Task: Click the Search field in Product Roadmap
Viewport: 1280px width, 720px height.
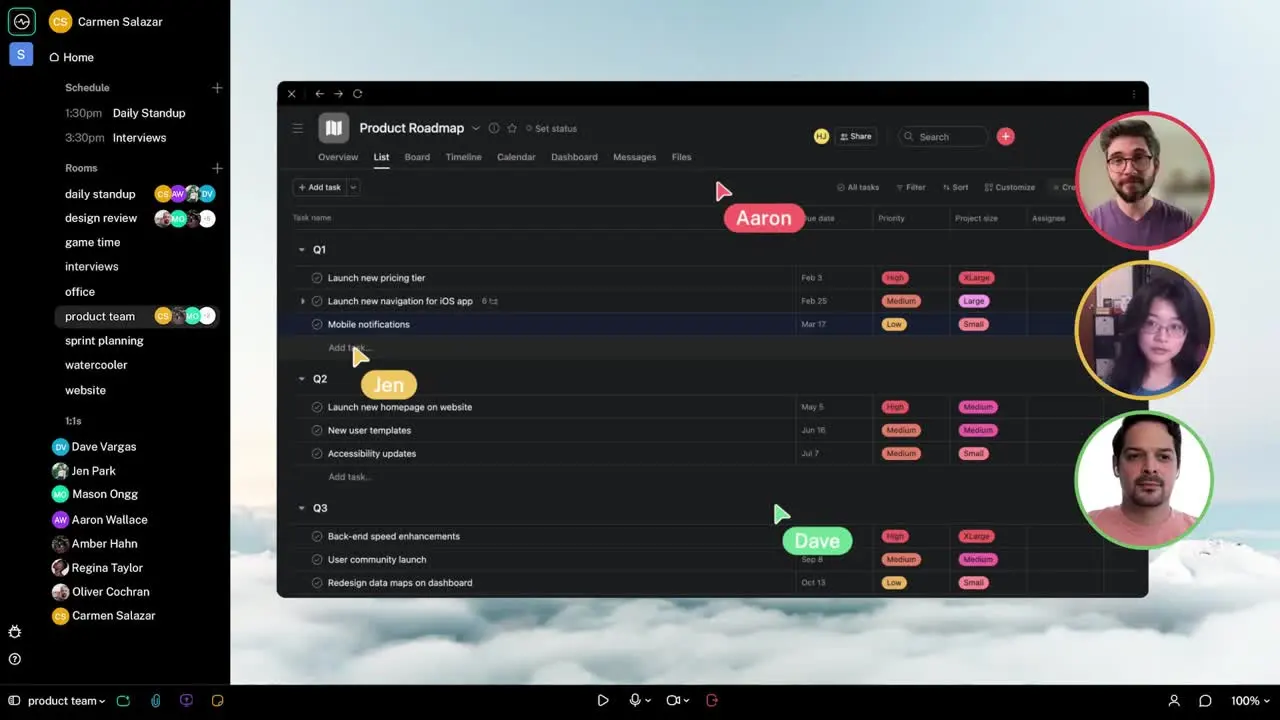Action: [943, 136]
